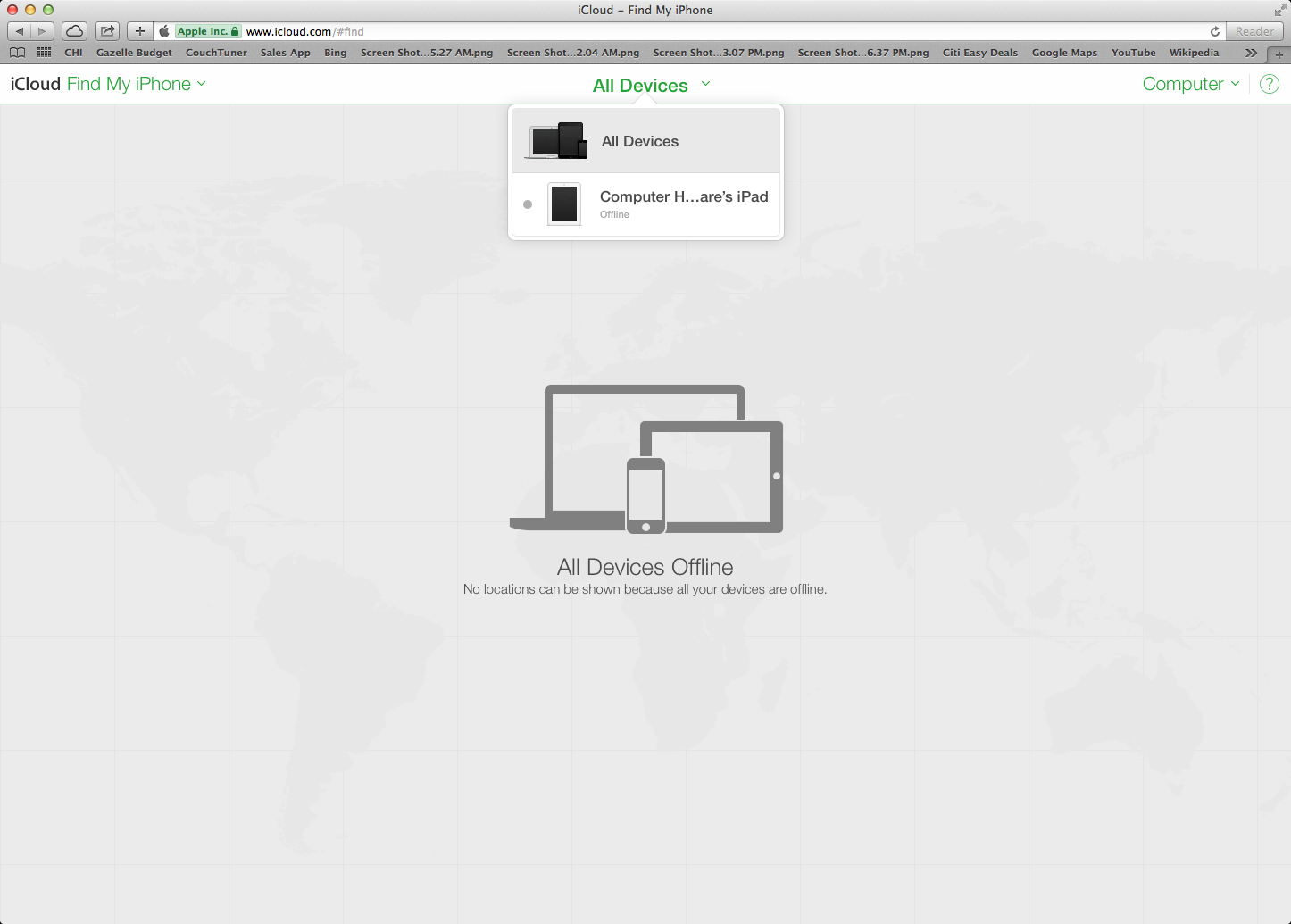
Task: Open the CHI bookmark
Action: point(74,53)
